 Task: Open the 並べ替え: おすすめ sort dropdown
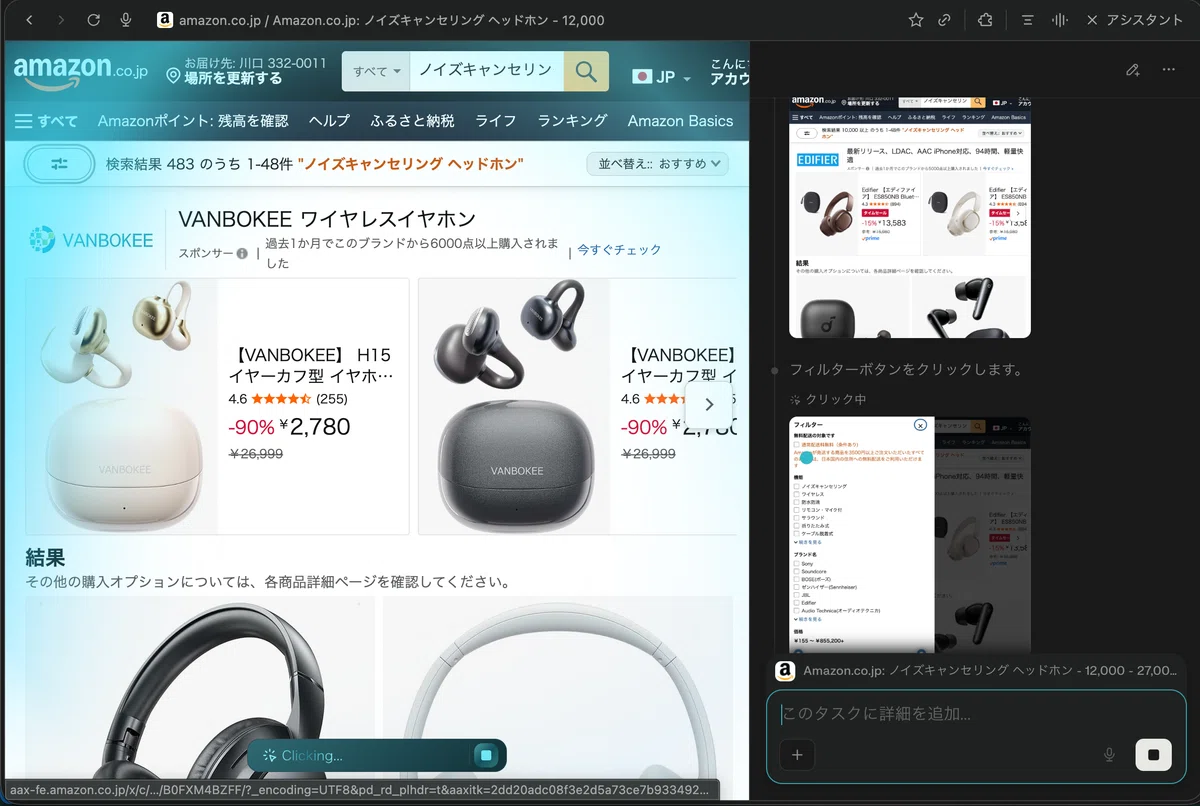pos(657,164)
